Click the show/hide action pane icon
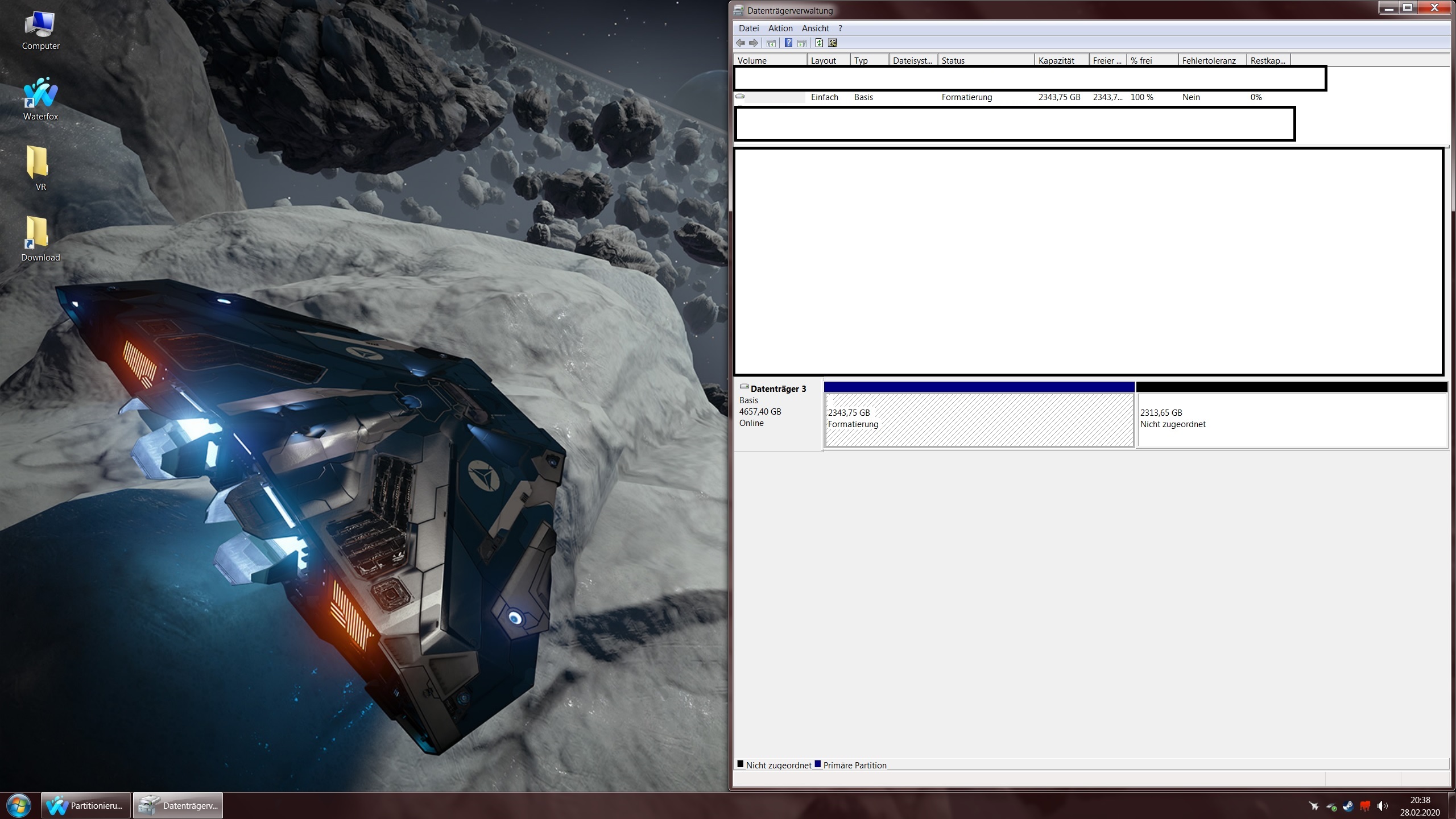 coord(802,43)
